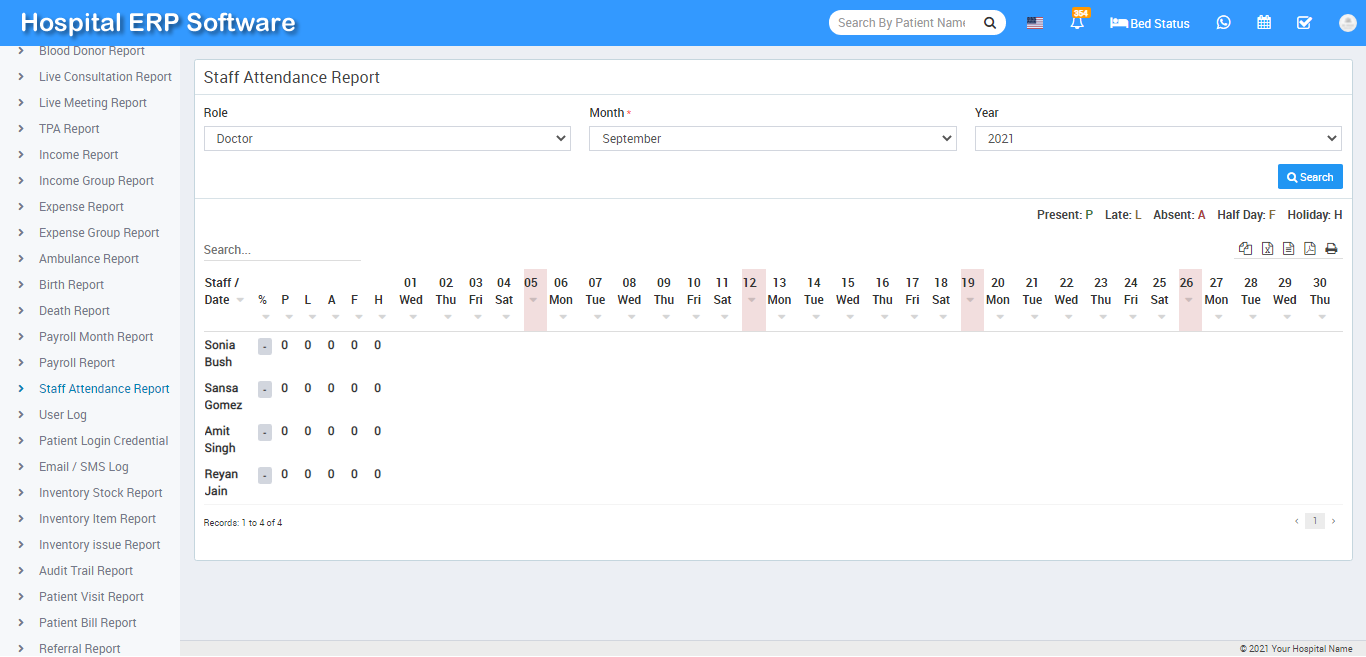Click the Bed Status link
Viewport: 1366px width, 657px height.
[1150, 23]
